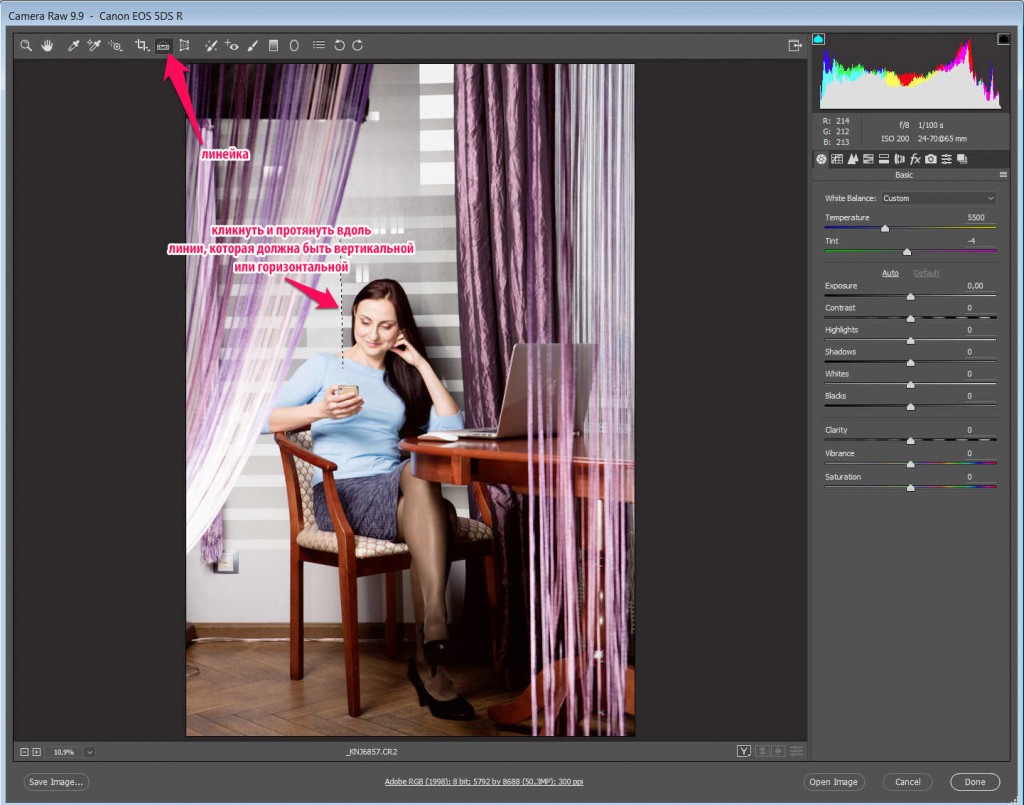Screen dimensions: 1024x805
Task: Select the Crop tool
Action: [x=142, y=46]
